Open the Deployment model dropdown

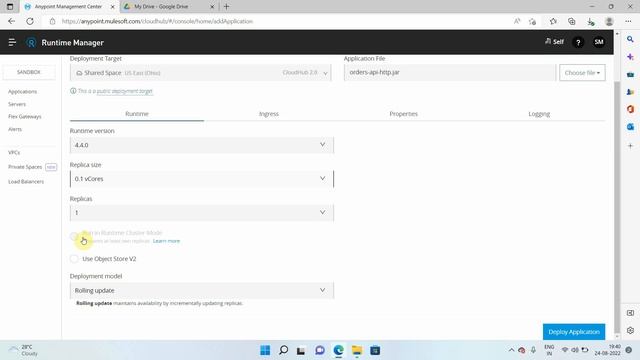point(202,290)
